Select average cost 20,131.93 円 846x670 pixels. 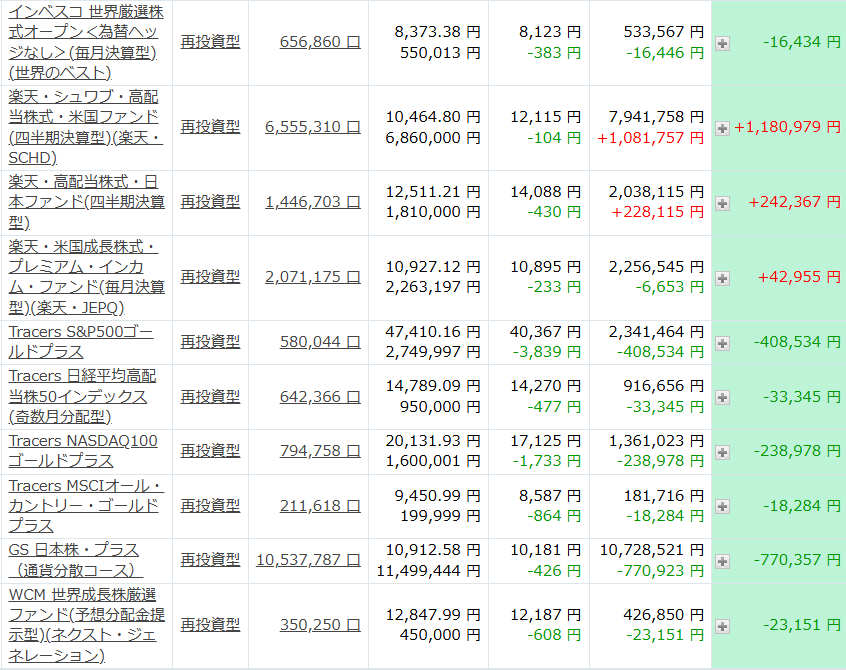click(x=433, y=441)
